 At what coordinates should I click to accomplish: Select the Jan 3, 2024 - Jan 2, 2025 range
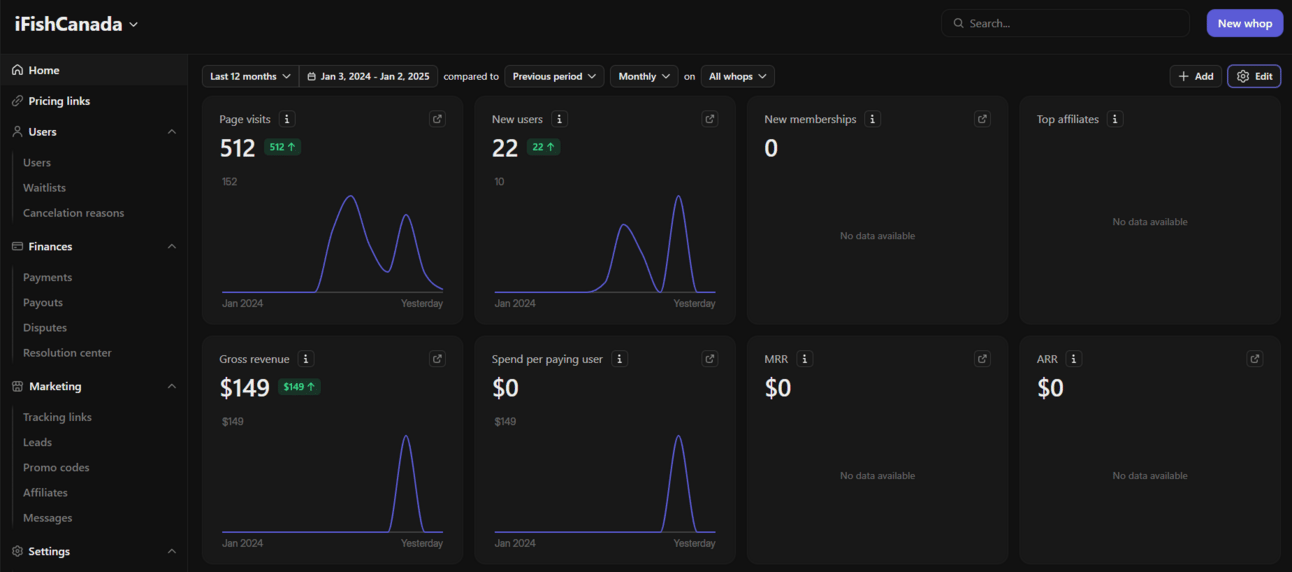(368, 76)
